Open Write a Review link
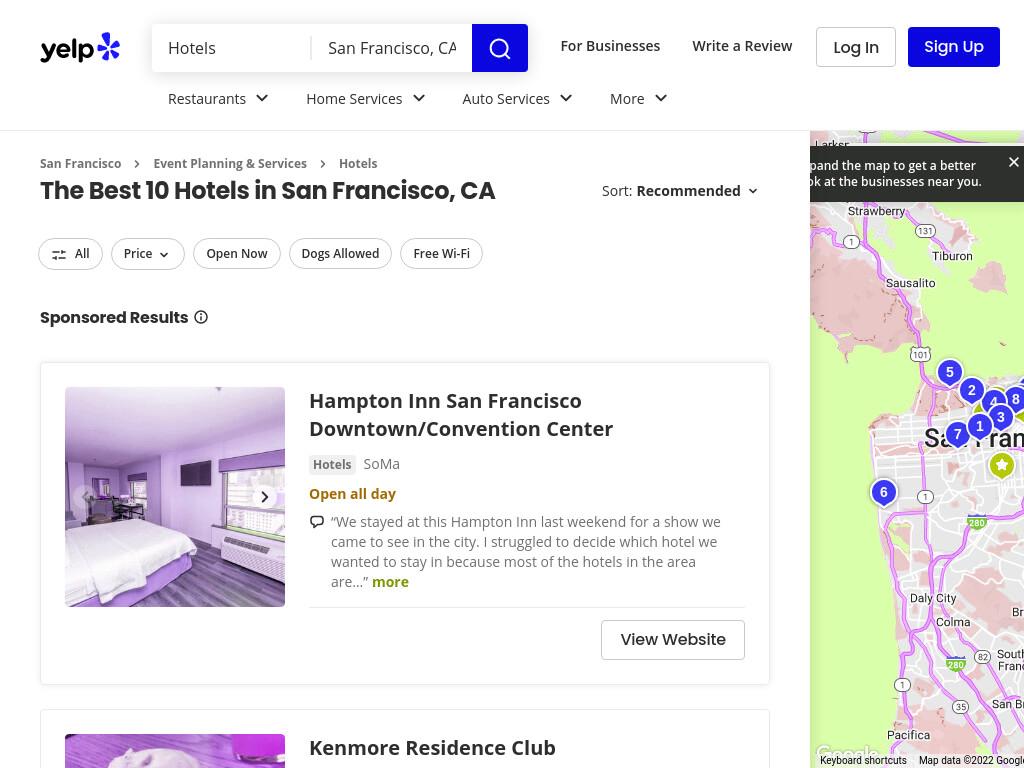Image resolution: width=1024 pixels, height=768 pixels. tap(742, 46)
